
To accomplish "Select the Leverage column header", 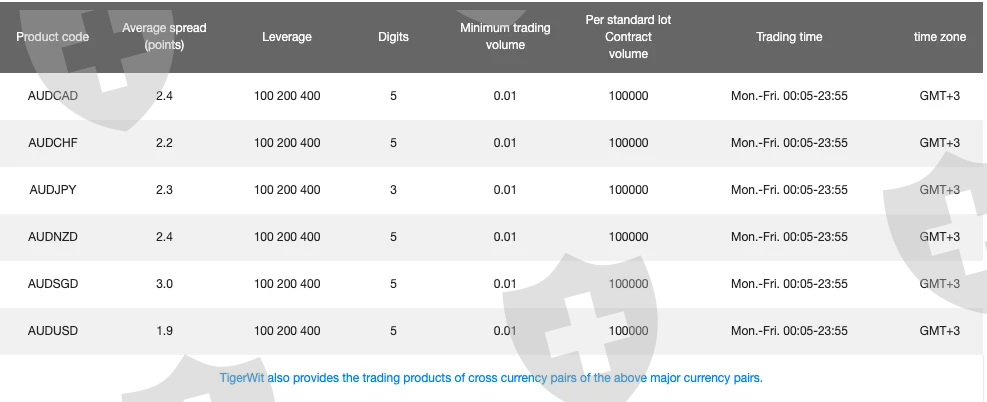I will 287,36.
